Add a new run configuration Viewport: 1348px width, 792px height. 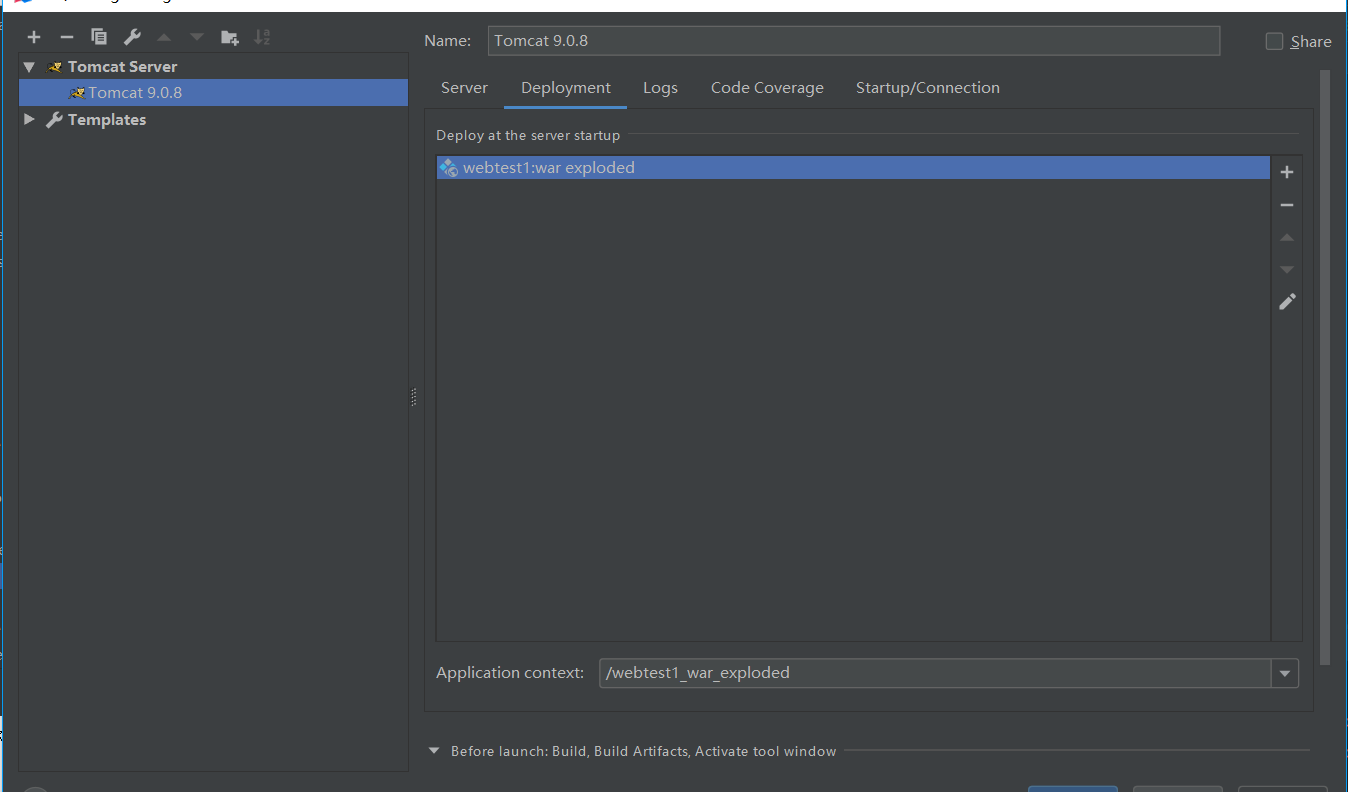[x=34, y=37]
